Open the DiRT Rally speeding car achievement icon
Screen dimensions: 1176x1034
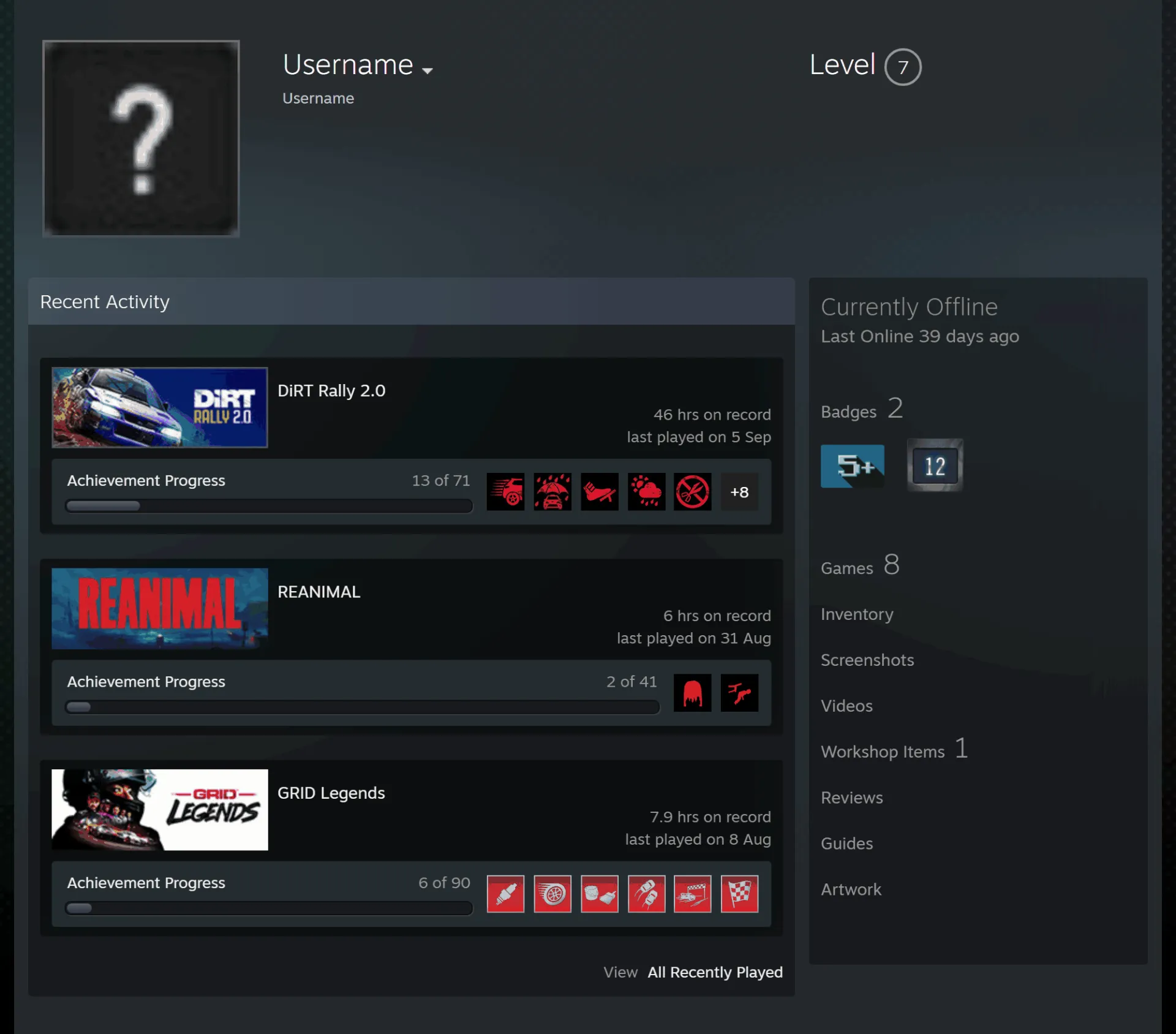click(x=505, y=491)
